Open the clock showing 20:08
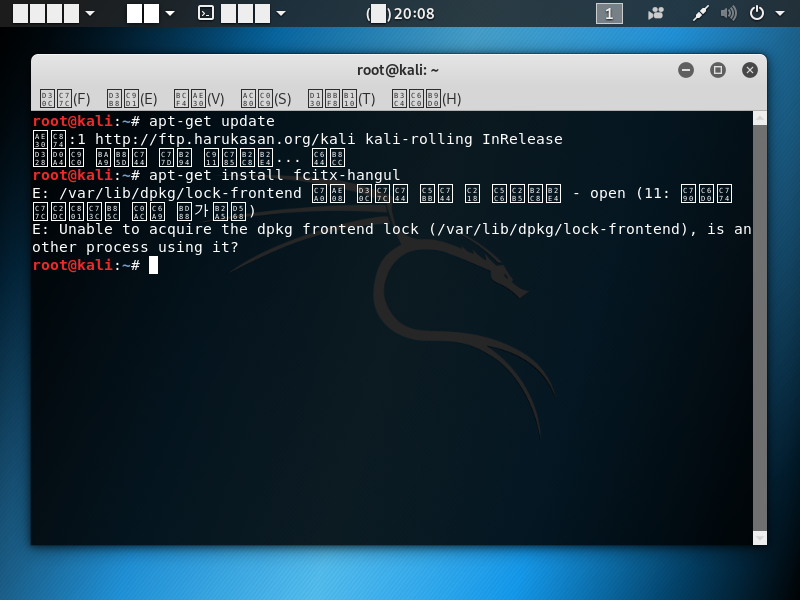Screen dimensions: 800x600 tap(400, 13)
